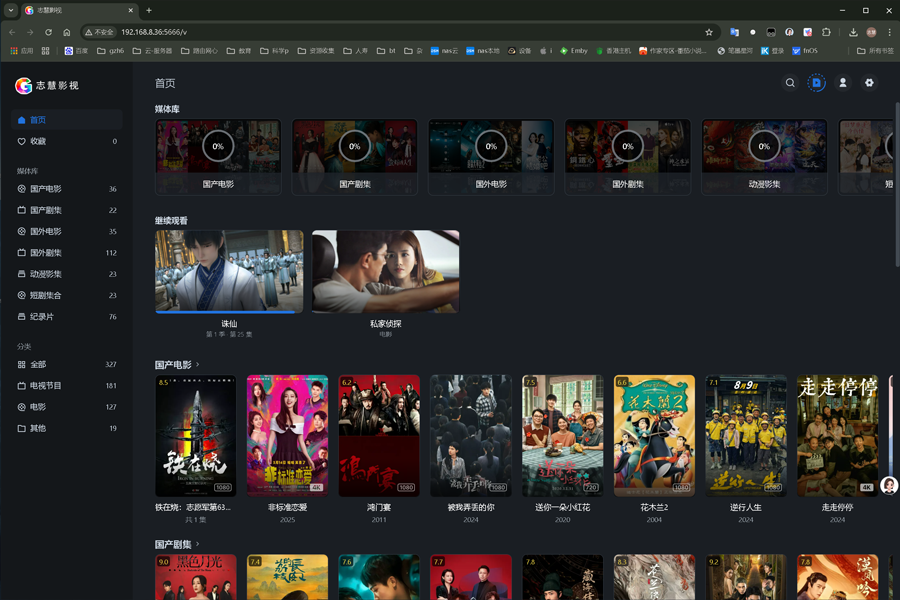This screenshot has height=600, width=900.
Task: Open the 鸿门宴 movie poster
Action: pyautogui.click(x=379, y=436)
